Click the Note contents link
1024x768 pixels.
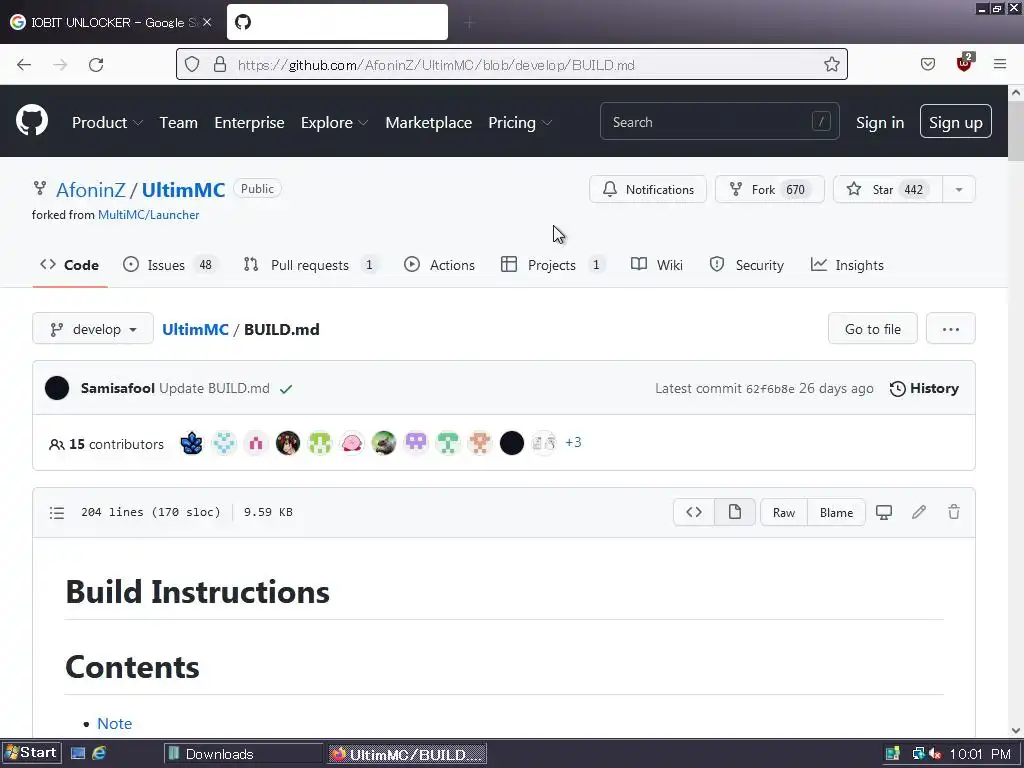(114, 724)
